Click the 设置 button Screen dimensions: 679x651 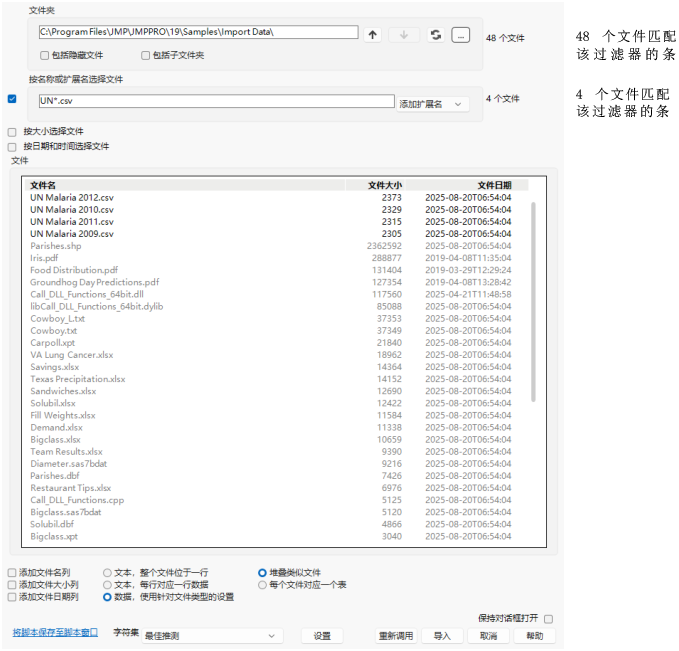point(322,636)
